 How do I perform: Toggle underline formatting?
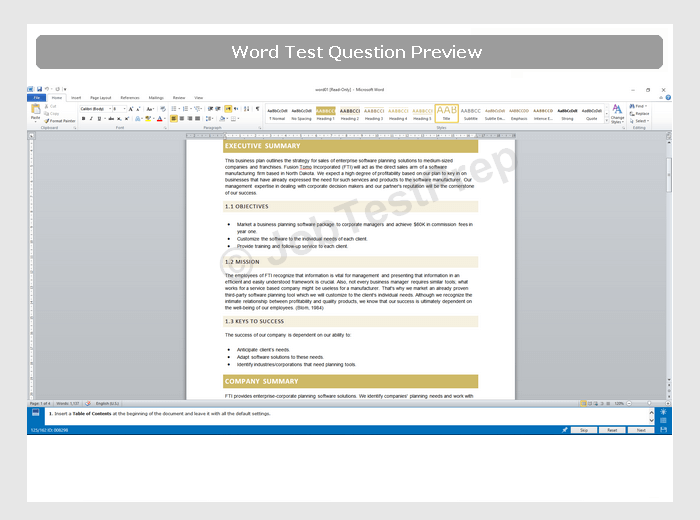click(100, 118)
